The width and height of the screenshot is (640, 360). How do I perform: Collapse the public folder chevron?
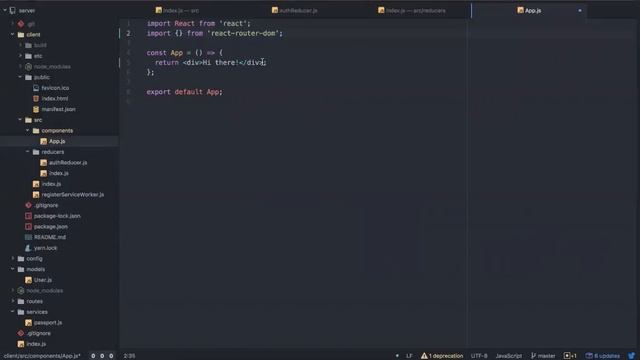pos(20,77)
